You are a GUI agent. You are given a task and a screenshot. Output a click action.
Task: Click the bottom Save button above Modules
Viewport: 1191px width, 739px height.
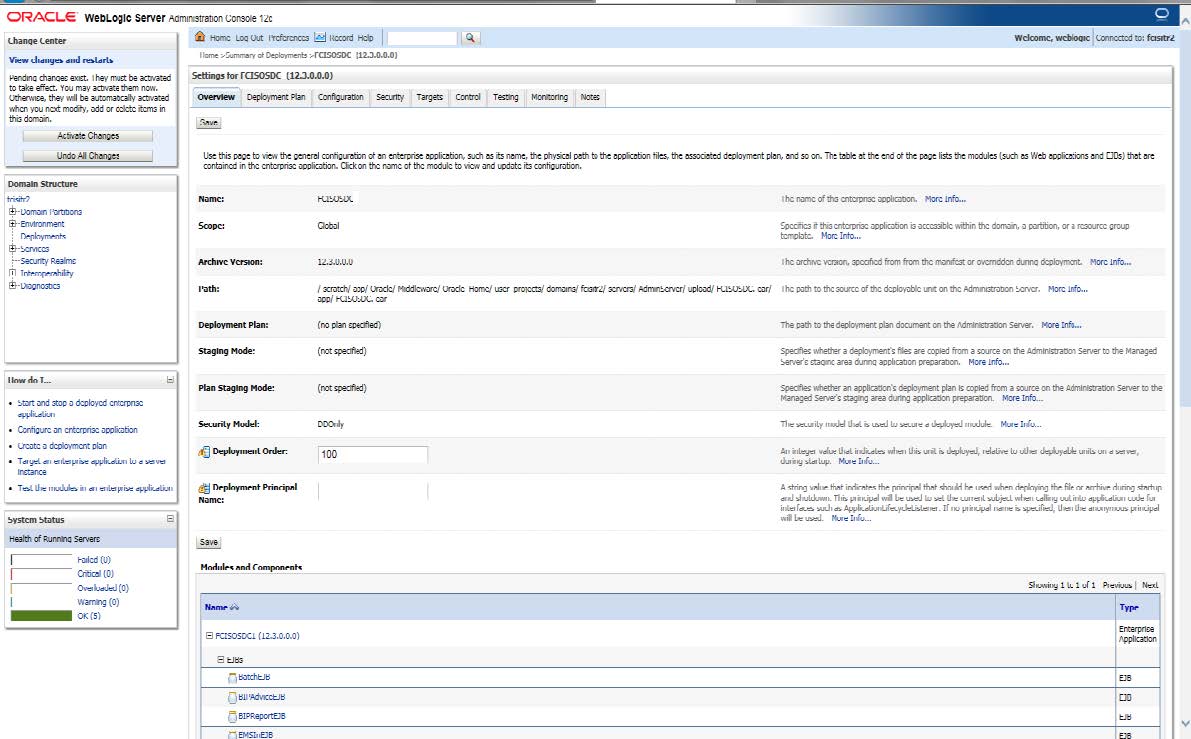[x=209, y=542]
